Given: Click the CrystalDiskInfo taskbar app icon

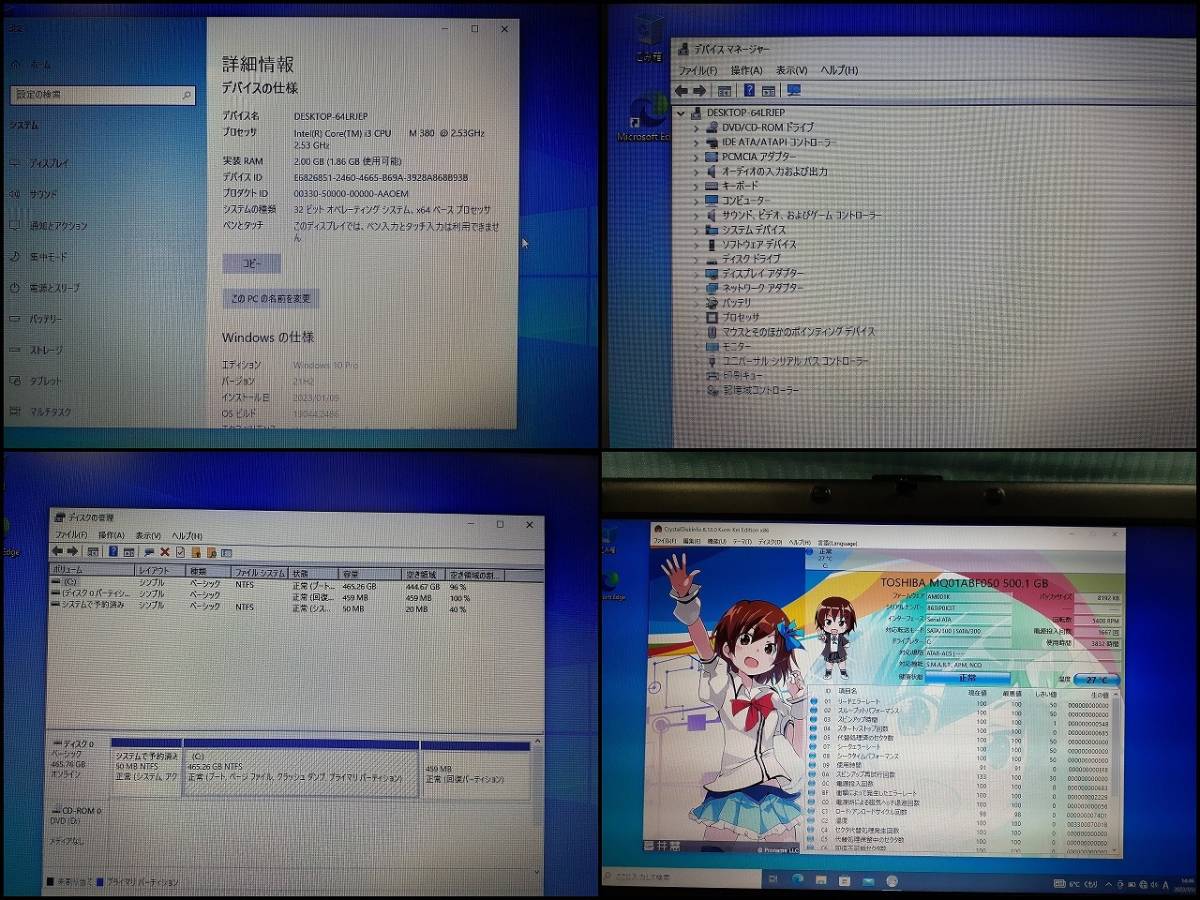Looking at the screenshot, I should click(890, 880).
